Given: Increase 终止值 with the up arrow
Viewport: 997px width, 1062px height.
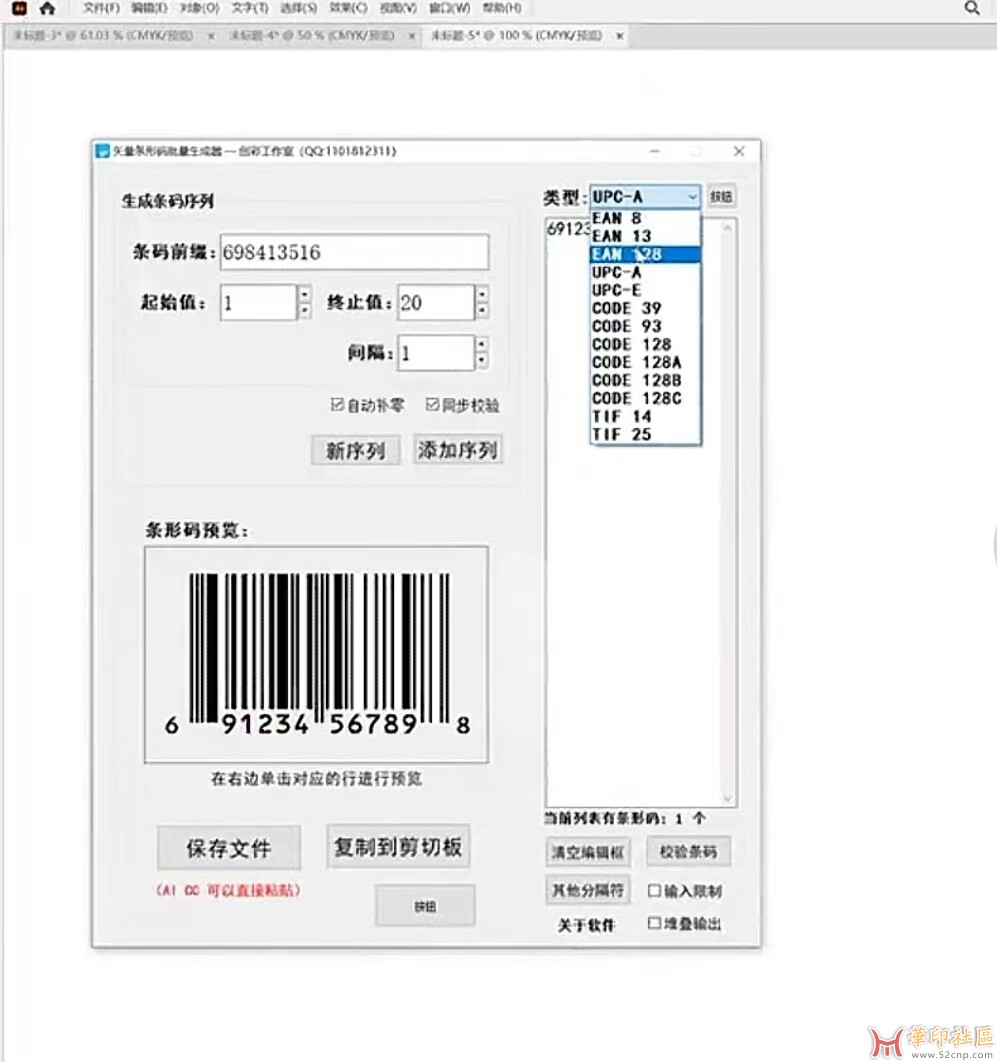Looking at the screenshot, I should 482,294.
